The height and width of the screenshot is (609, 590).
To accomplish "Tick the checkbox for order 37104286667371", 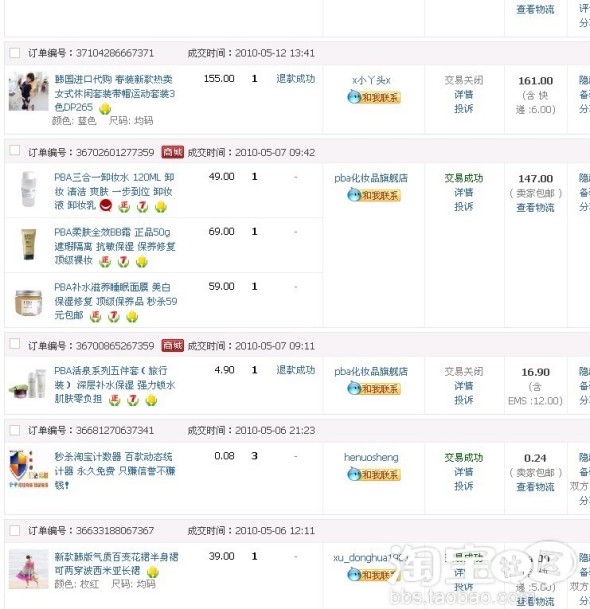I will coord(14,53).
